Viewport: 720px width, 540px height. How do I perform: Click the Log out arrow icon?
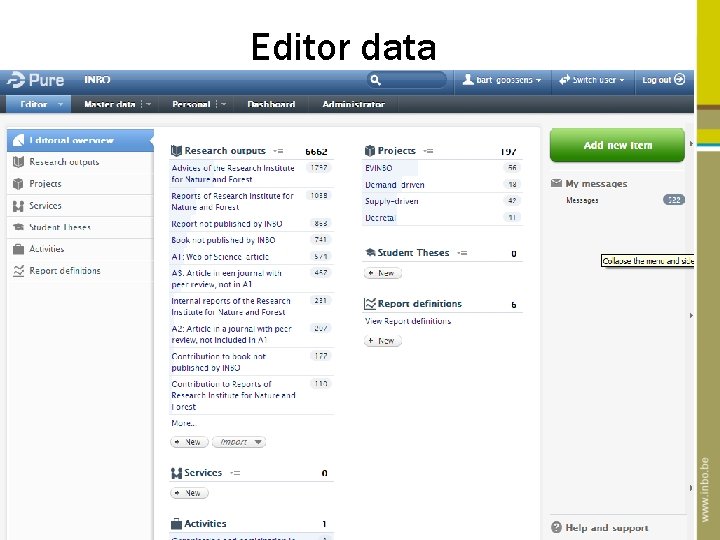pos(679,79)
